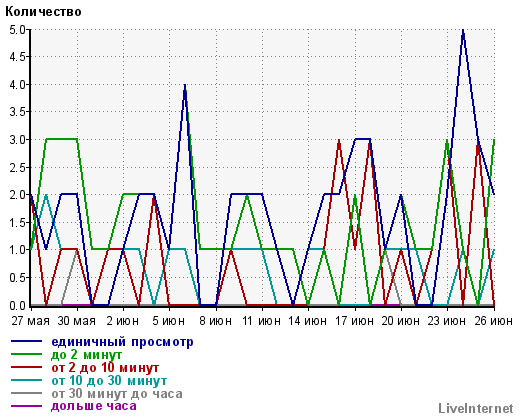Click the green line swatch for до 2 минут

click(26, 354)
